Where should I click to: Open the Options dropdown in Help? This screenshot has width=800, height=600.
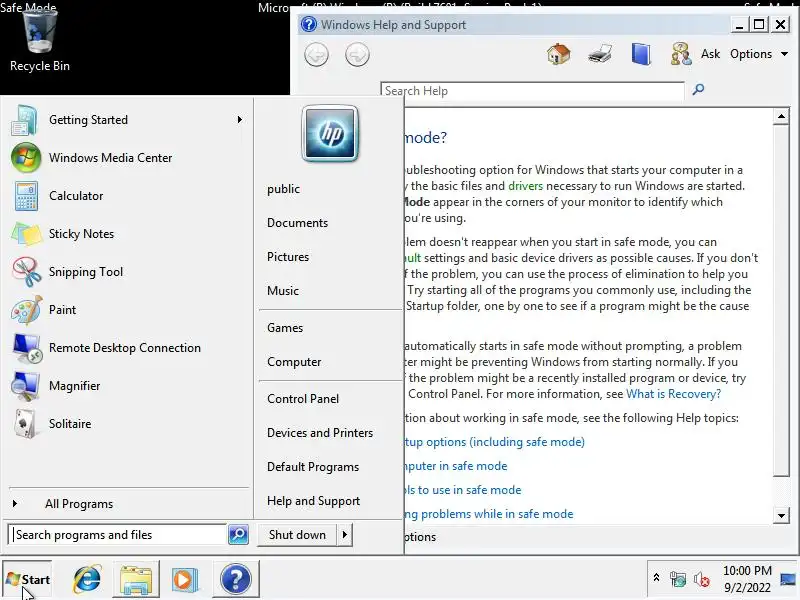tap(759, 54)
